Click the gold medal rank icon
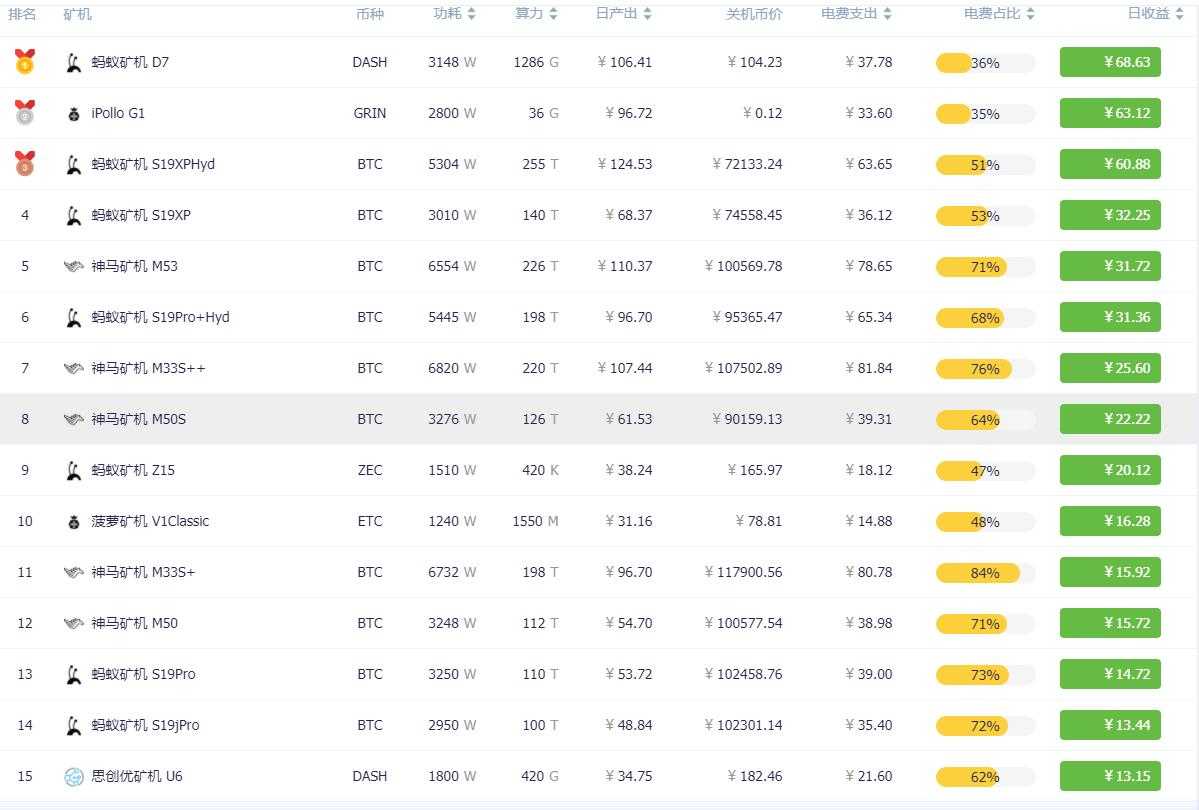Viewport: 1199px width, 810px height. pos(25,62)
